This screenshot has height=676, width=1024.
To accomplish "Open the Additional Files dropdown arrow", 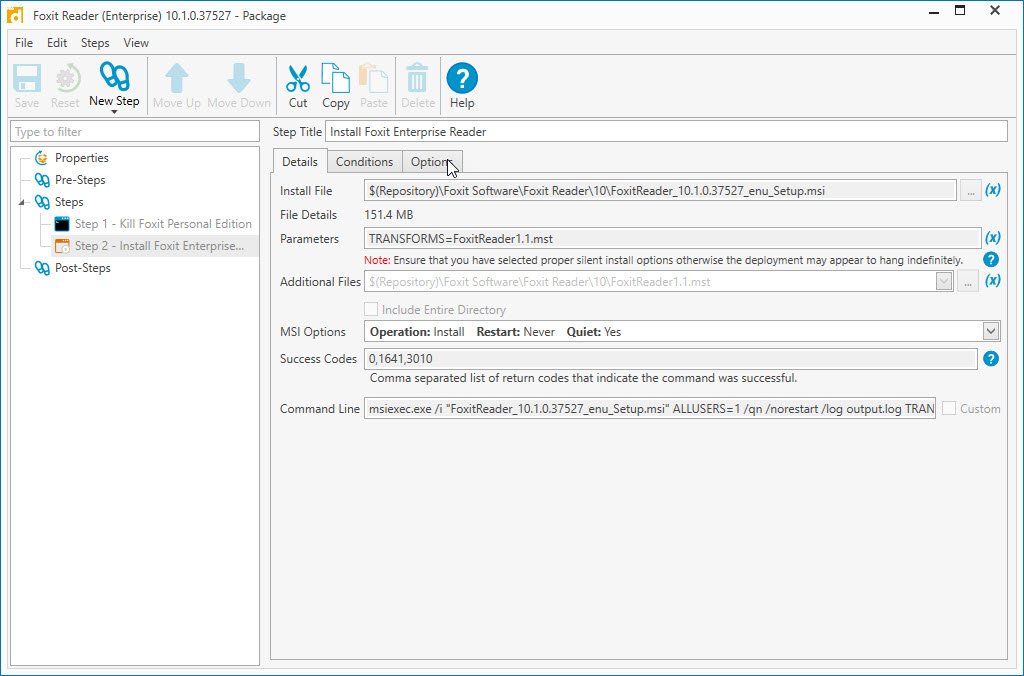I will coord(944,282).
